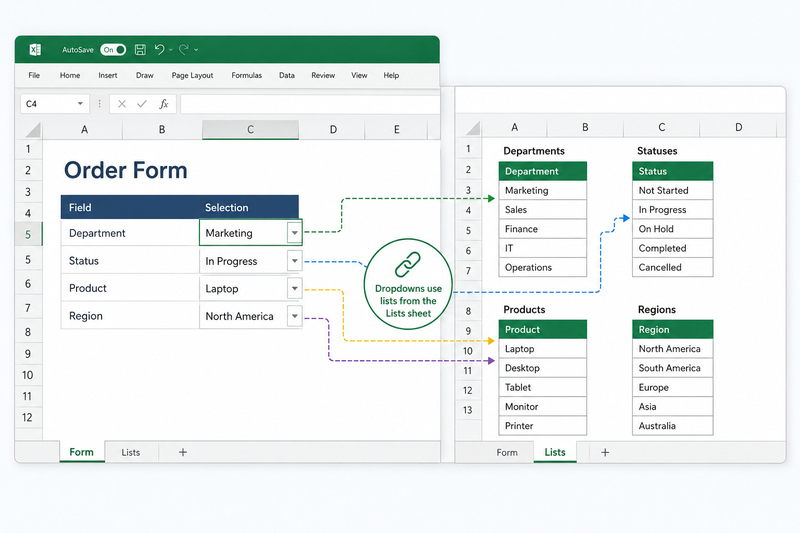Switch to the Lists sheet tab in left window

(131, 452)
